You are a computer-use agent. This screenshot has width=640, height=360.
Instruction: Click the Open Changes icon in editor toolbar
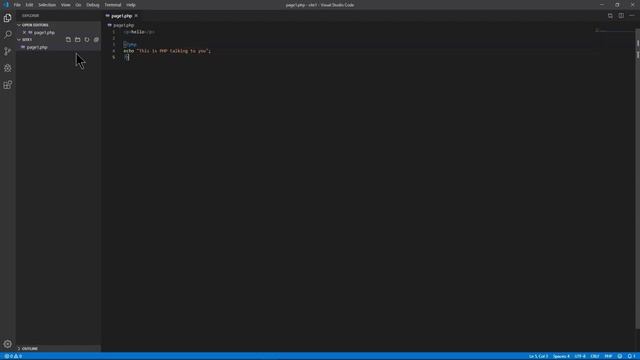coord(610,16)
